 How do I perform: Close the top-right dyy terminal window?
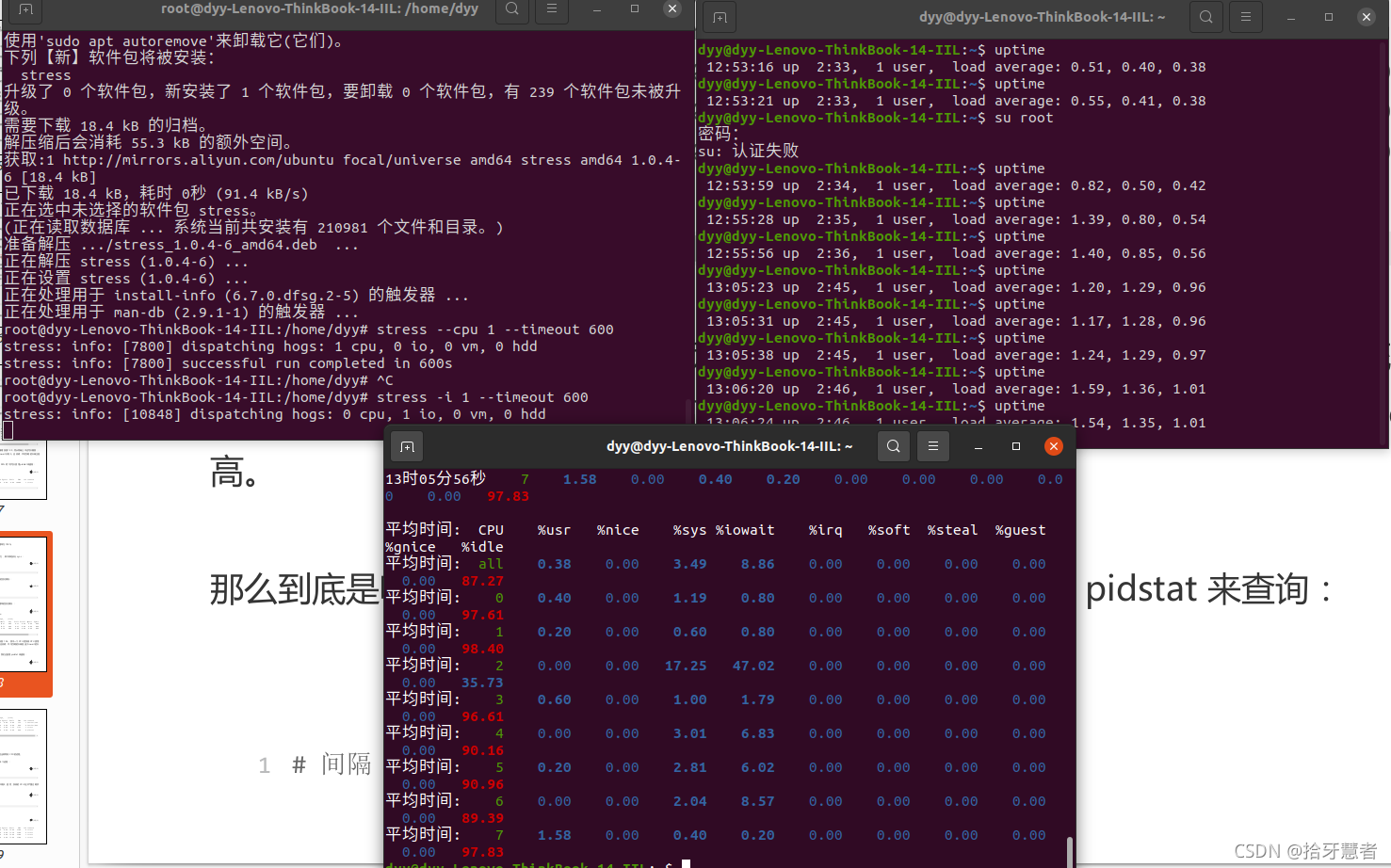1367,17
